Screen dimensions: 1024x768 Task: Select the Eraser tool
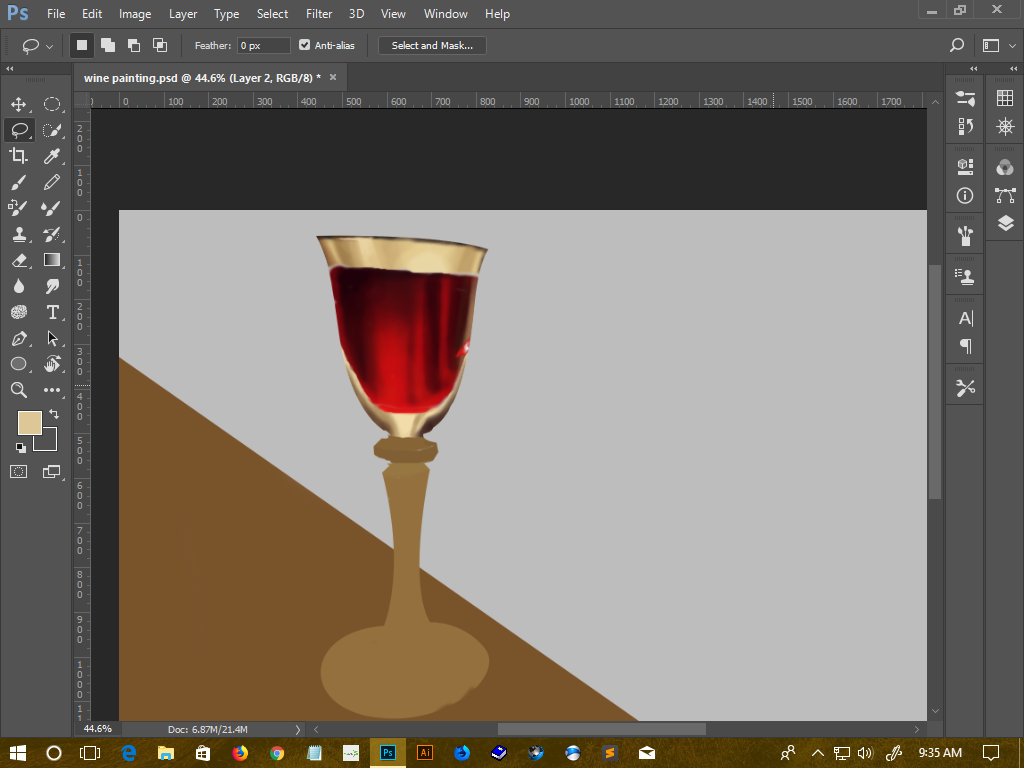point(19,260)
